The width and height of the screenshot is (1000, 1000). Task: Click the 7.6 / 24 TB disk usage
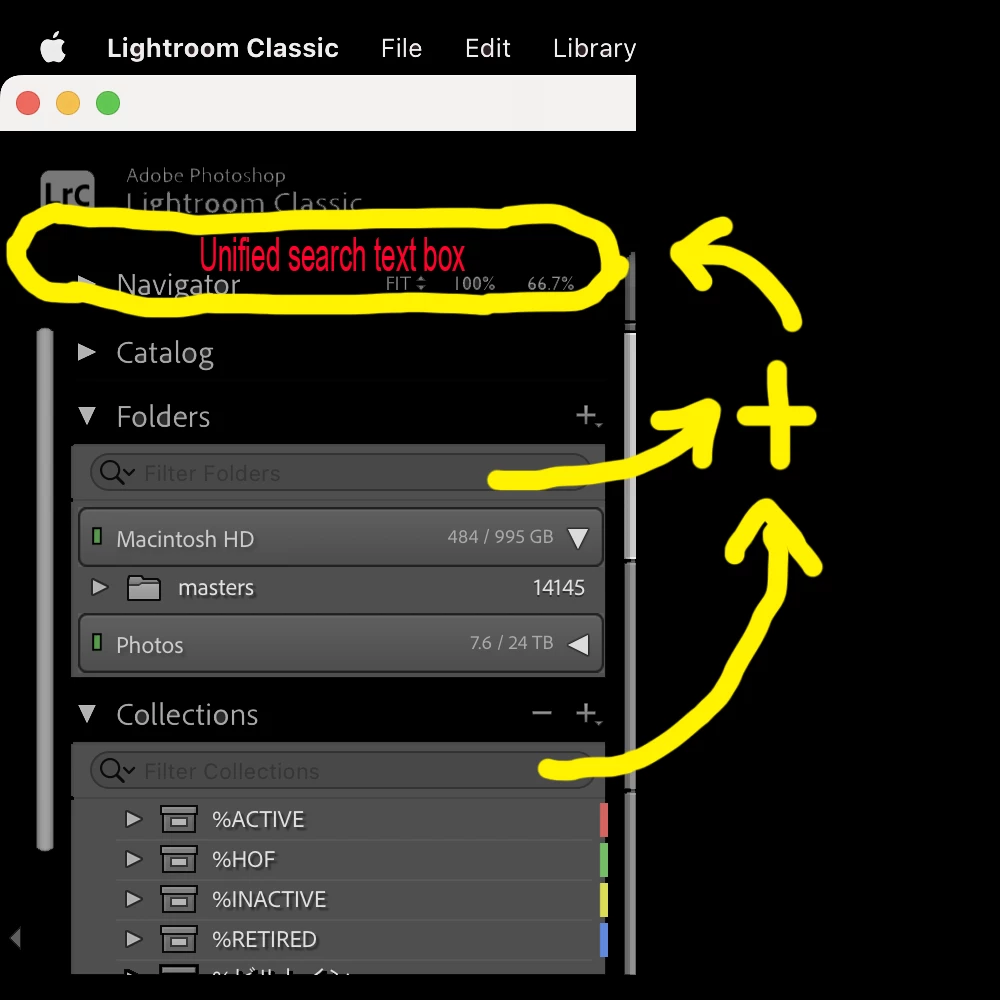[511, 643]
